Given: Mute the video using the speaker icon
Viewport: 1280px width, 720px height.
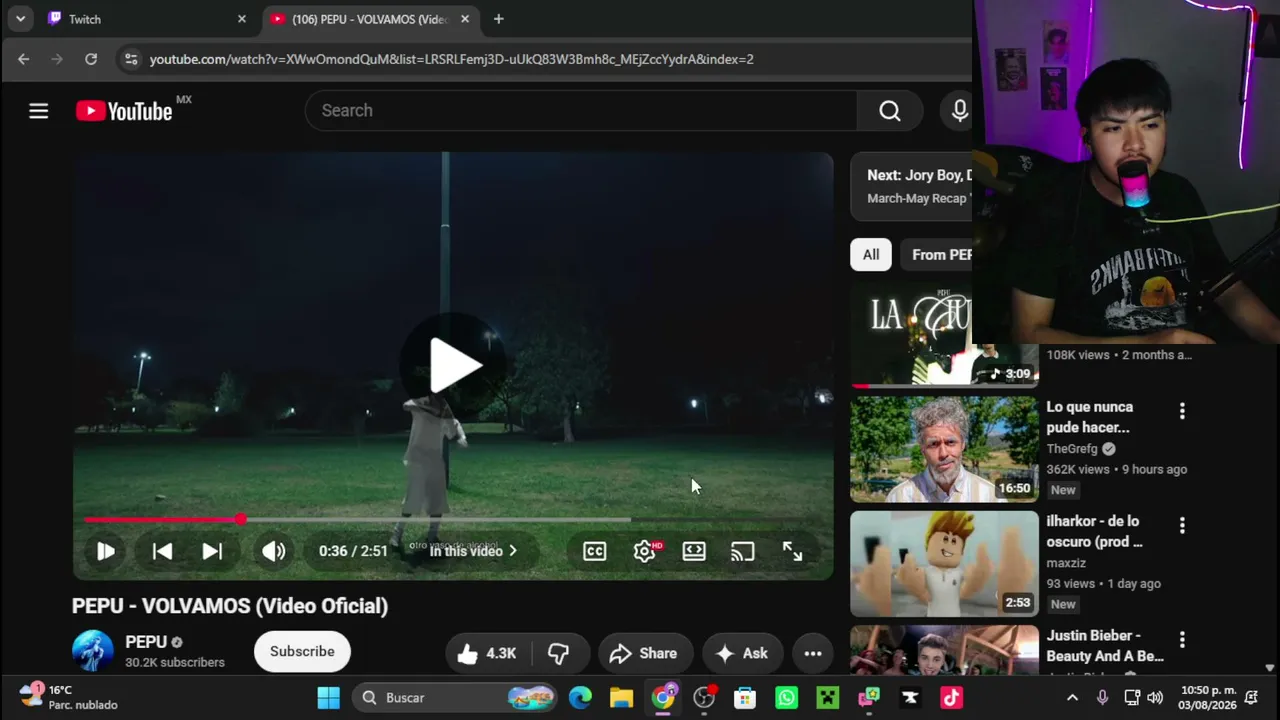Looking at the screenshot, I should click(273, 551).
